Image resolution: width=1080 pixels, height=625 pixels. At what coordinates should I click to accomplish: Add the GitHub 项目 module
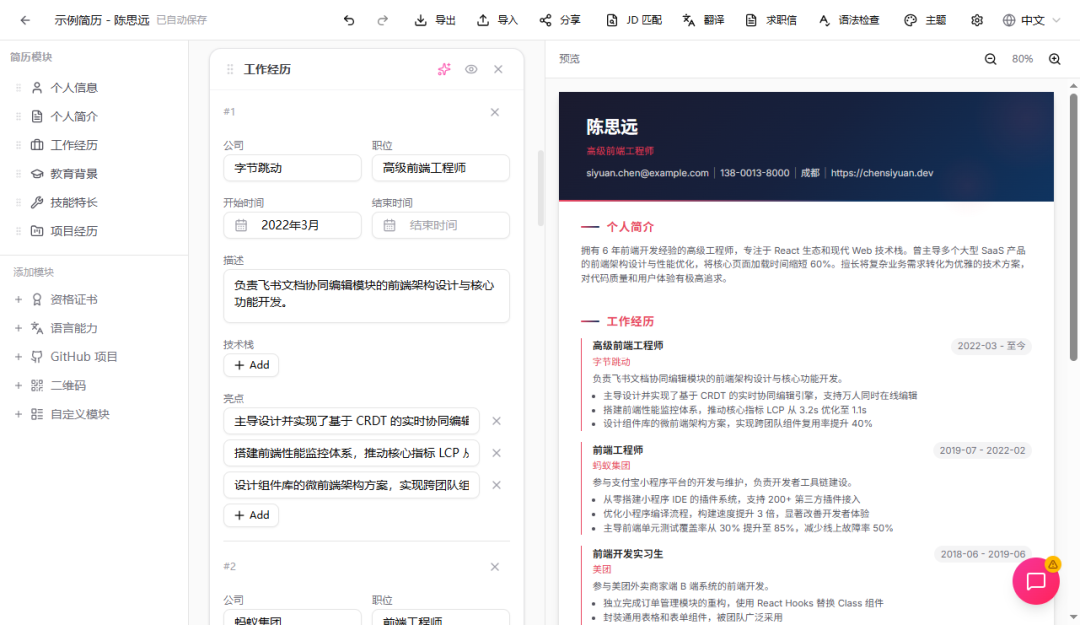[x=84, y=357]
